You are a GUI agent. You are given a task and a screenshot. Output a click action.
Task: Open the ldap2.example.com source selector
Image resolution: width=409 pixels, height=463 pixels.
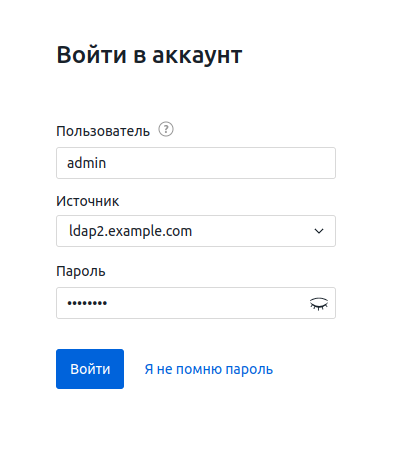[196, 231]
